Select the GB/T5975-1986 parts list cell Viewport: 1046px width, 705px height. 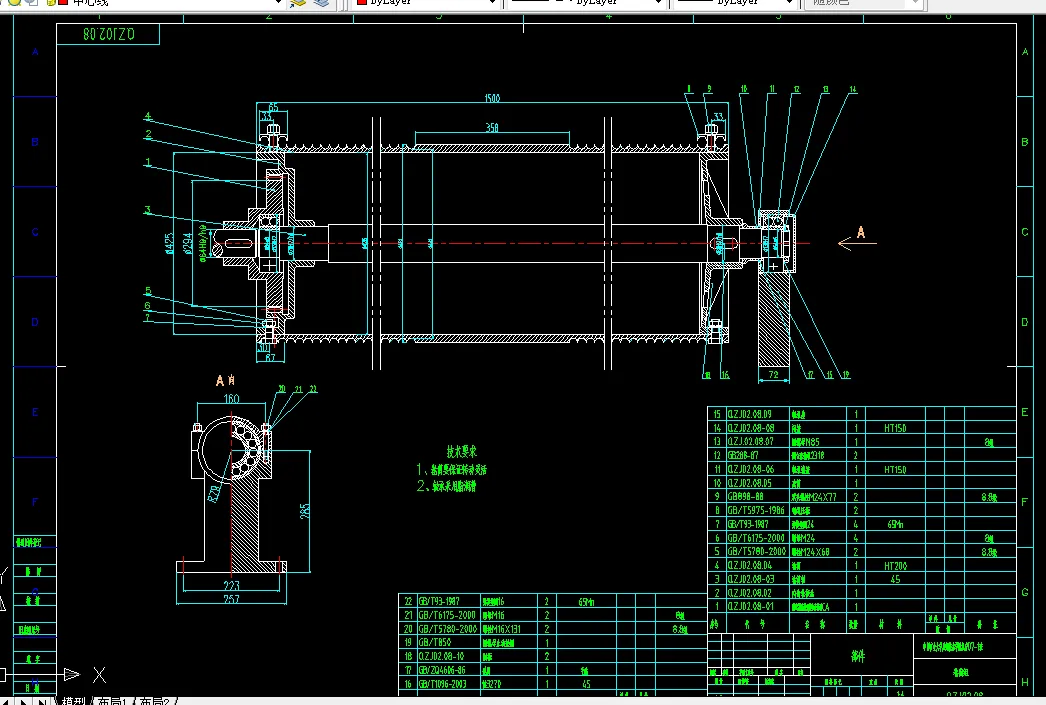[756, 510]
